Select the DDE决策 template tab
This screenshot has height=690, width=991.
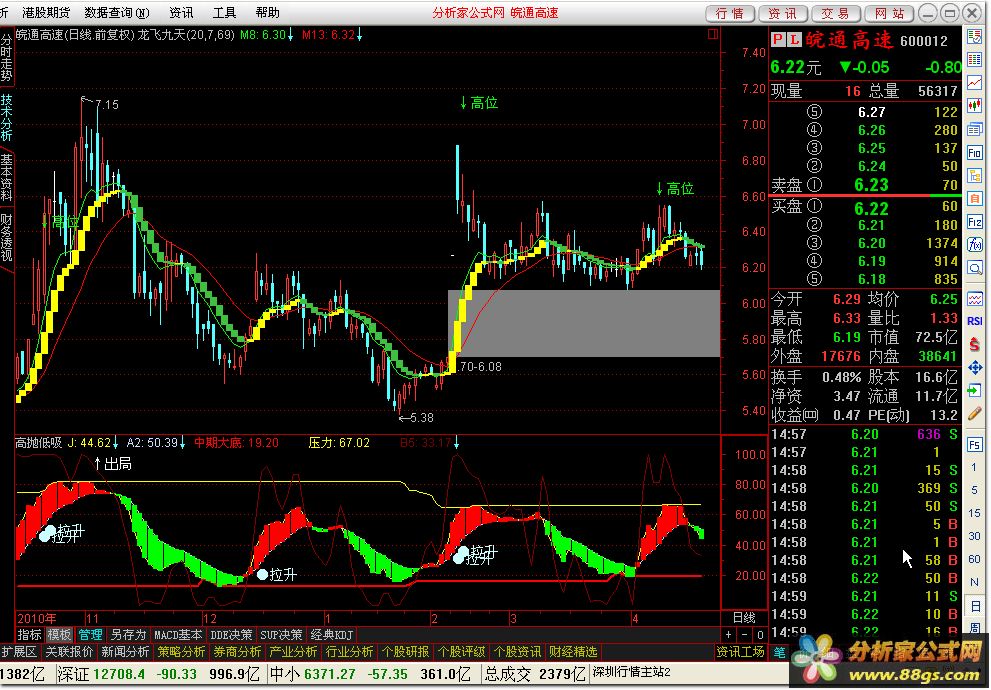click(x=231, y=634)
